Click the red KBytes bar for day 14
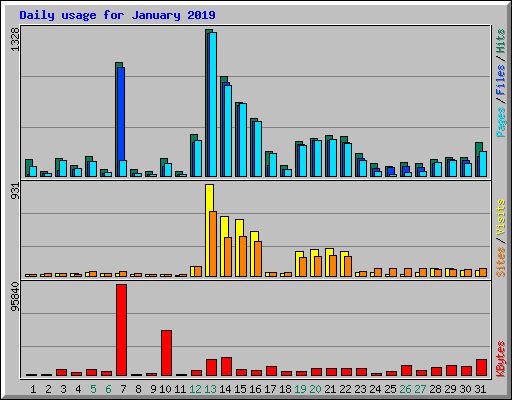 pyautogui.click(x=226, y=367)
